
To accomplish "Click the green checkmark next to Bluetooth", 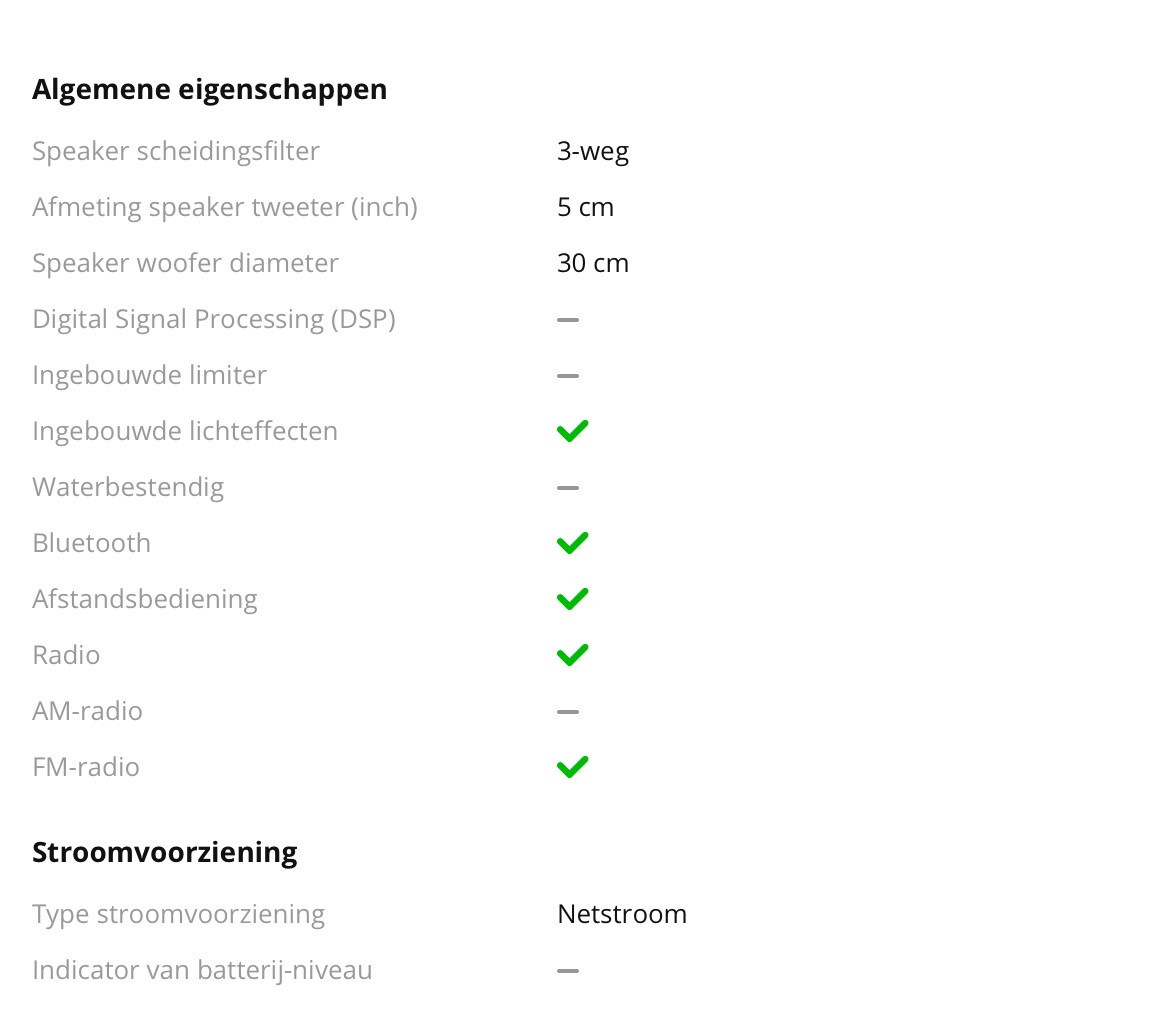I will pos(572,543).
